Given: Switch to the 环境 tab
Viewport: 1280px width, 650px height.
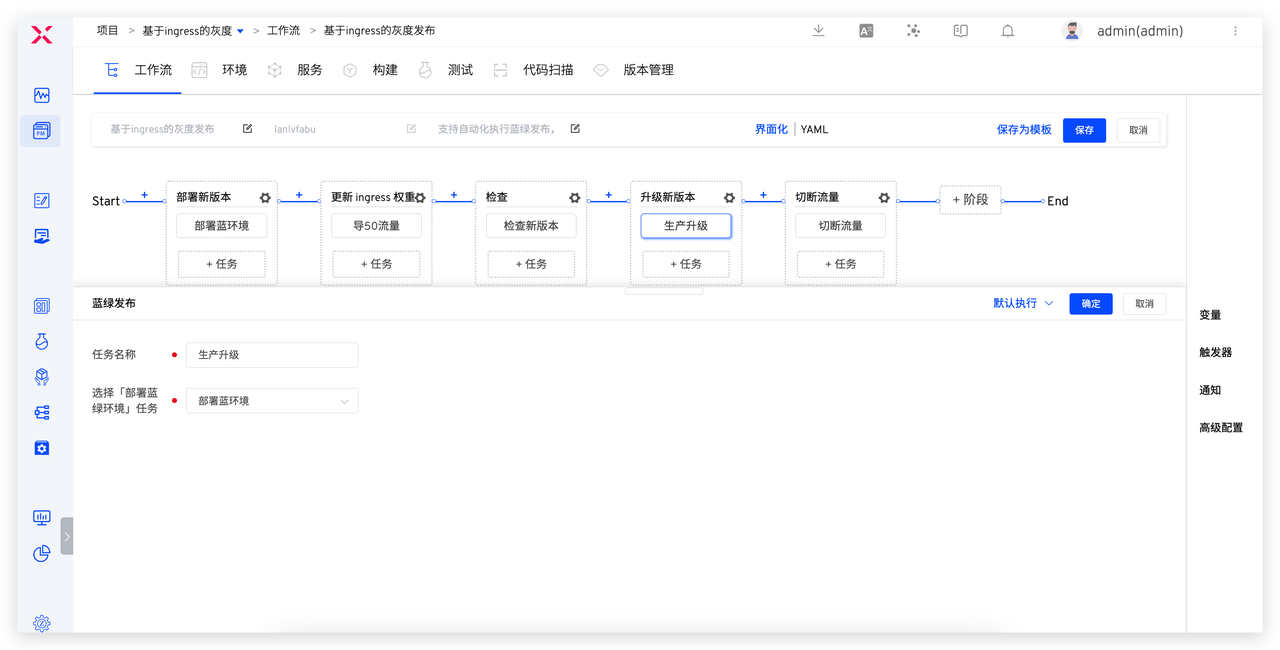Looking at the screenshot, I should pos(234,70).
